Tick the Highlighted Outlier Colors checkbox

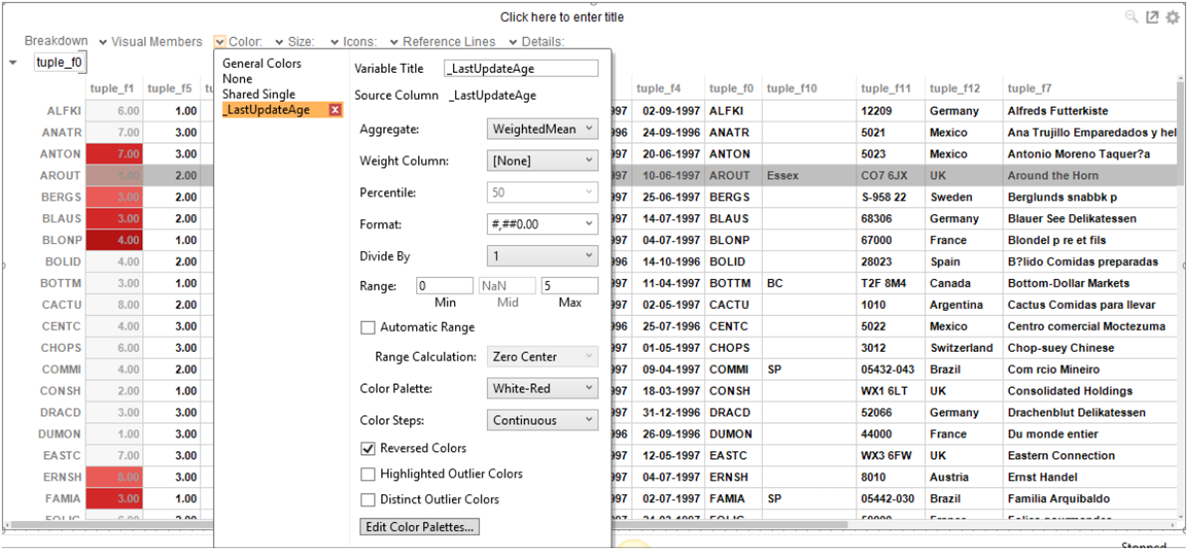367,474
